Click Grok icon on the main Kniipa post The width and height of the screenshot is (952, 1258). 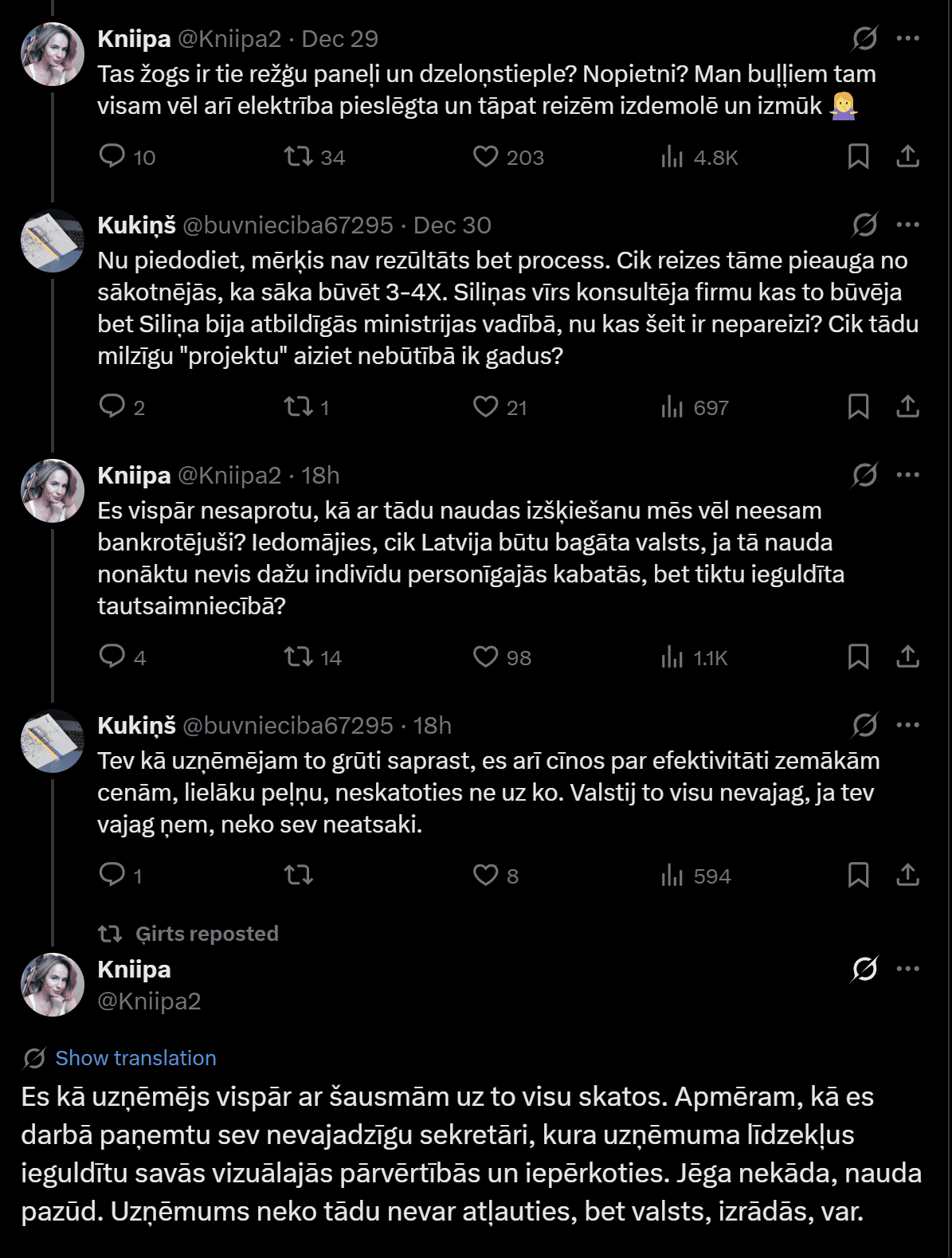point(864,969)
